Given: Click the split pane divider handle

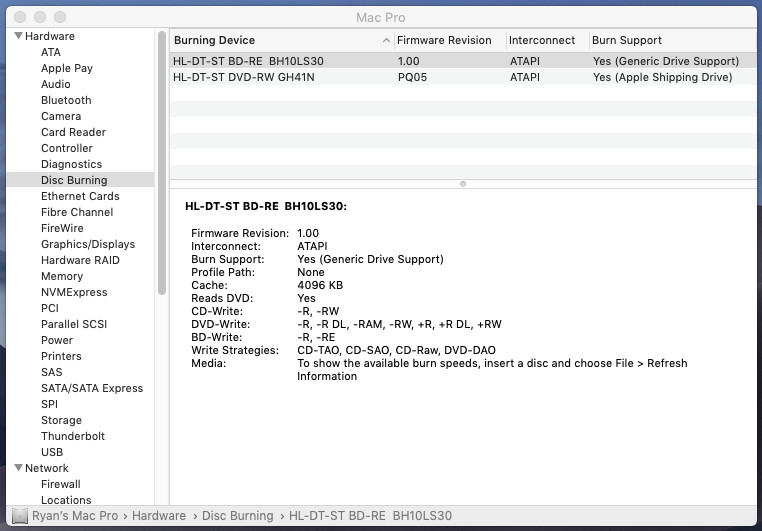Looking at the screenshot, I should tap(462, 184).
